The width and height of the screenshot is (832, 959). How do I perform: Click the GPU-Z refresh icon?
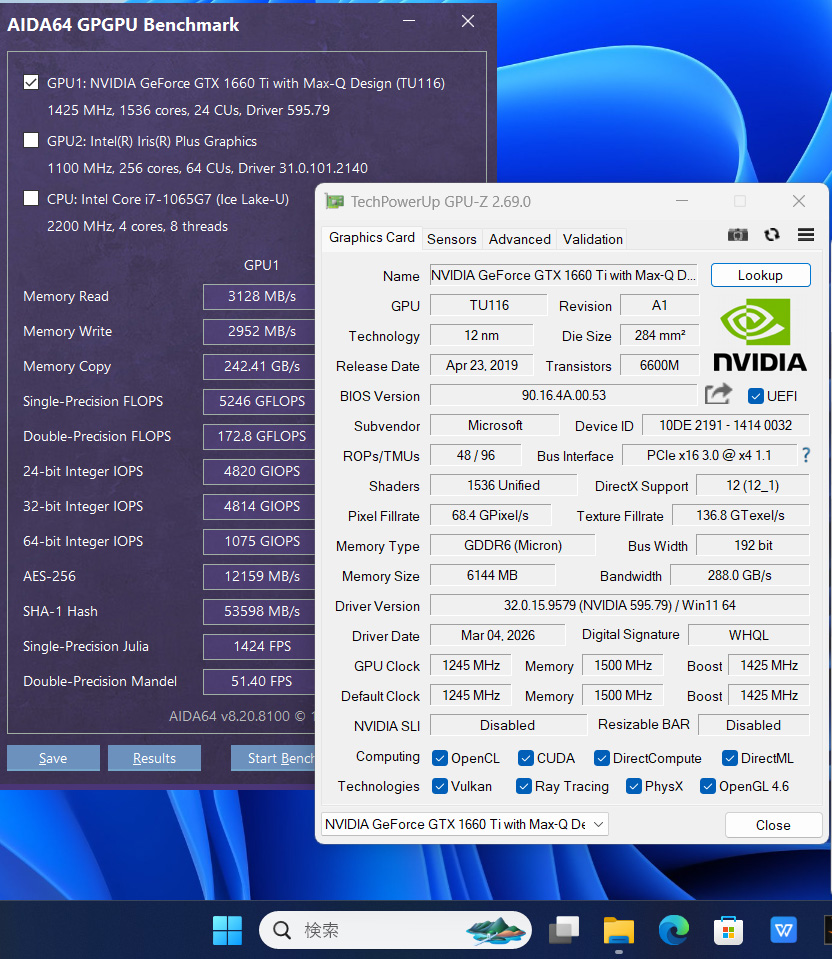(772, 235)
